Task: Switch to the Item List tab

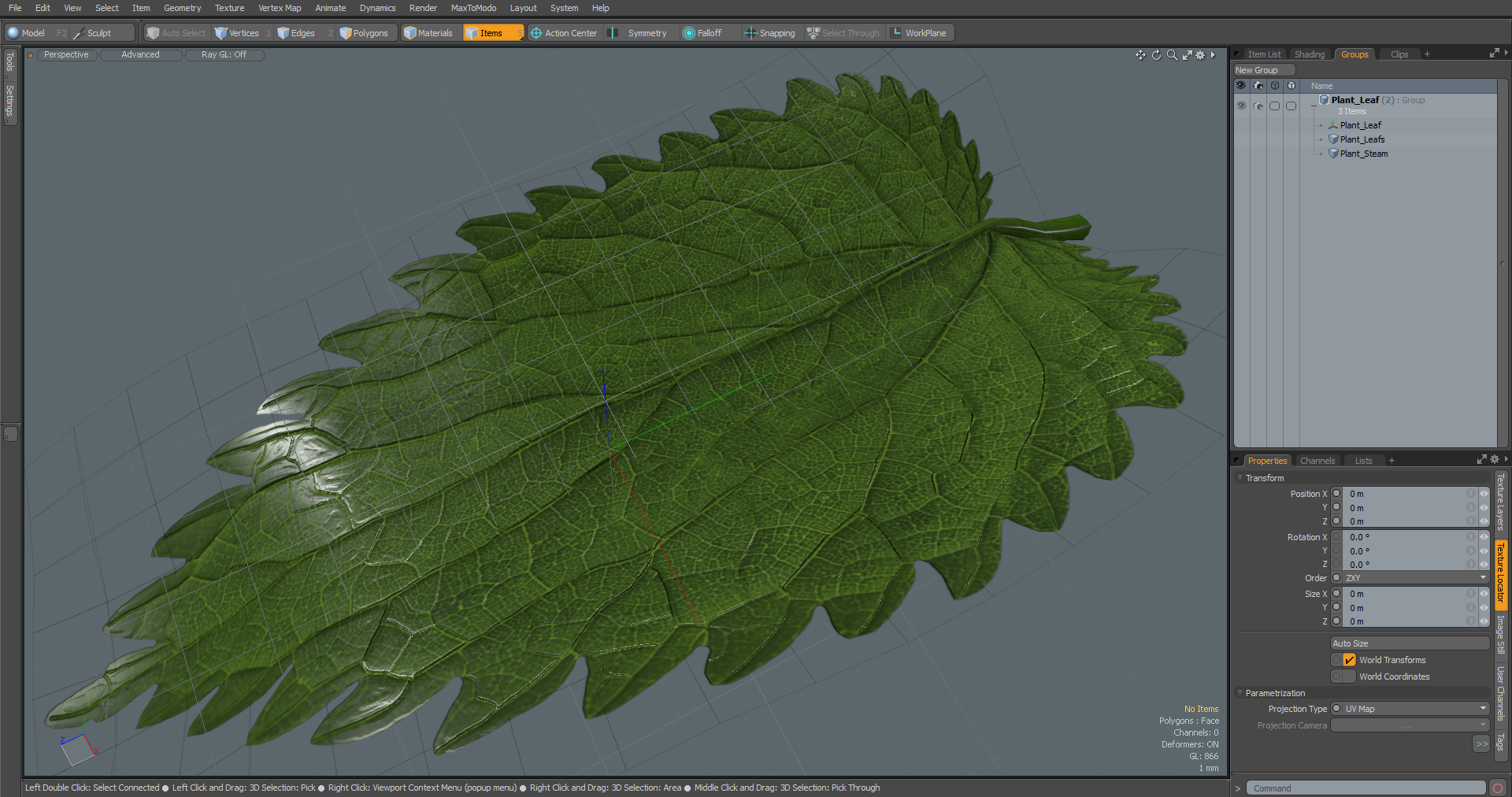Action: tap(1264, 54)
